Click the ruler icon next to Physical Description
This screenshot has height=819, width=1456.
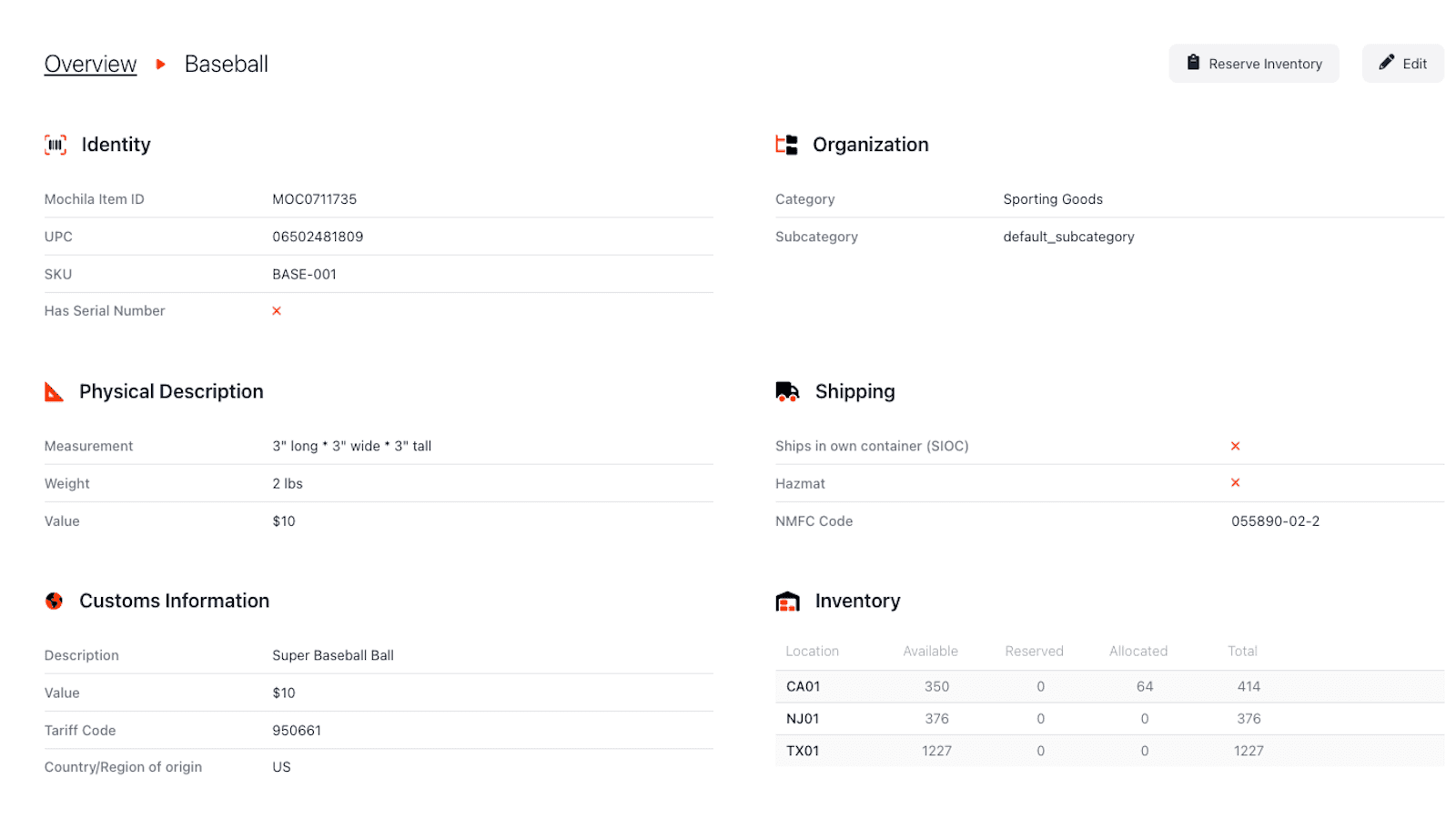pos(54,391)
